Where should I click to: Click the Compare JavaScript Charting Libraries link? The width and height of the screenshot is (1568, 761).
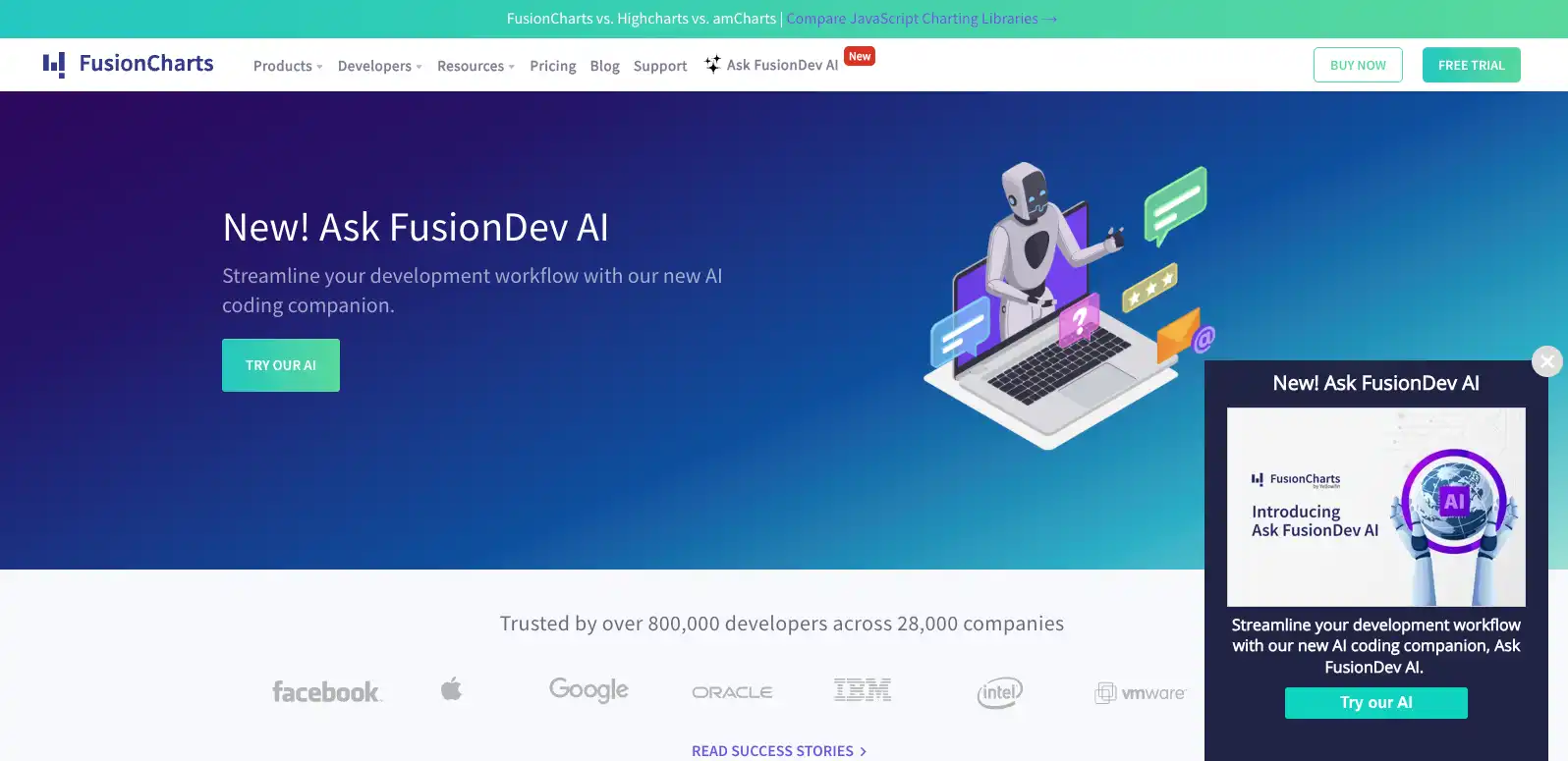click(x=921, y=19)
